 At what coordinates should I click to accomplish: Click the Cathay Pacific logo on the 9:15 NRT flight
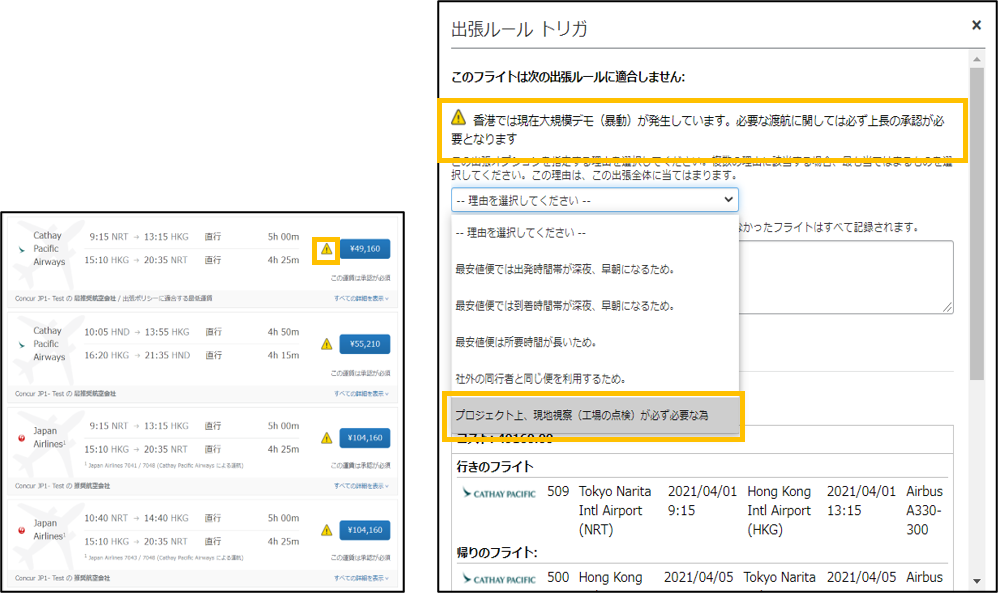[x=22, y=249]
